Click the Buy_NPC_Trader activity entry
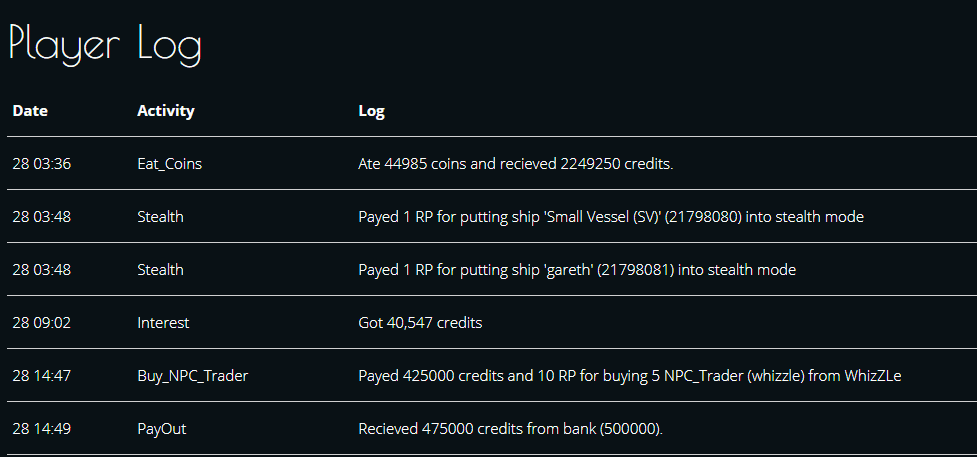This screenshot has width=977, height=457. pyautogui.click(x=193, y=377)
